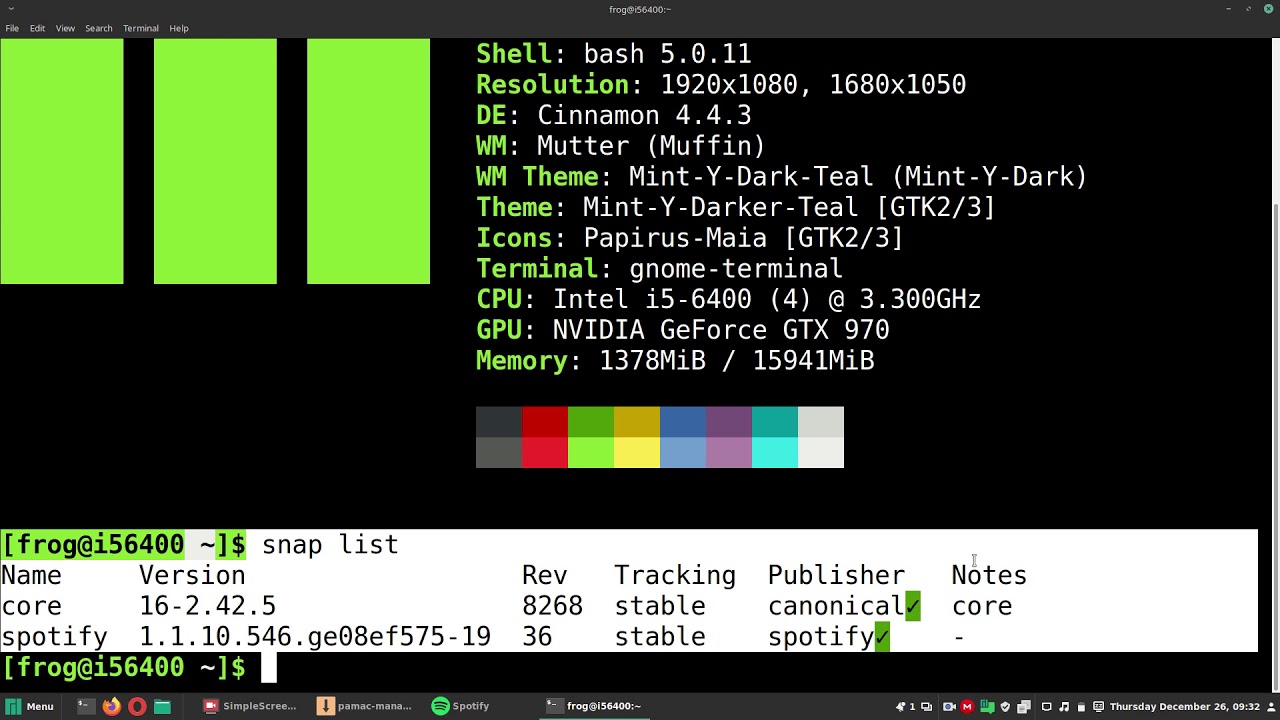The image size is (1280, 720).
Task: Click the bright cyan palette swatch
Action: (775, 453)
